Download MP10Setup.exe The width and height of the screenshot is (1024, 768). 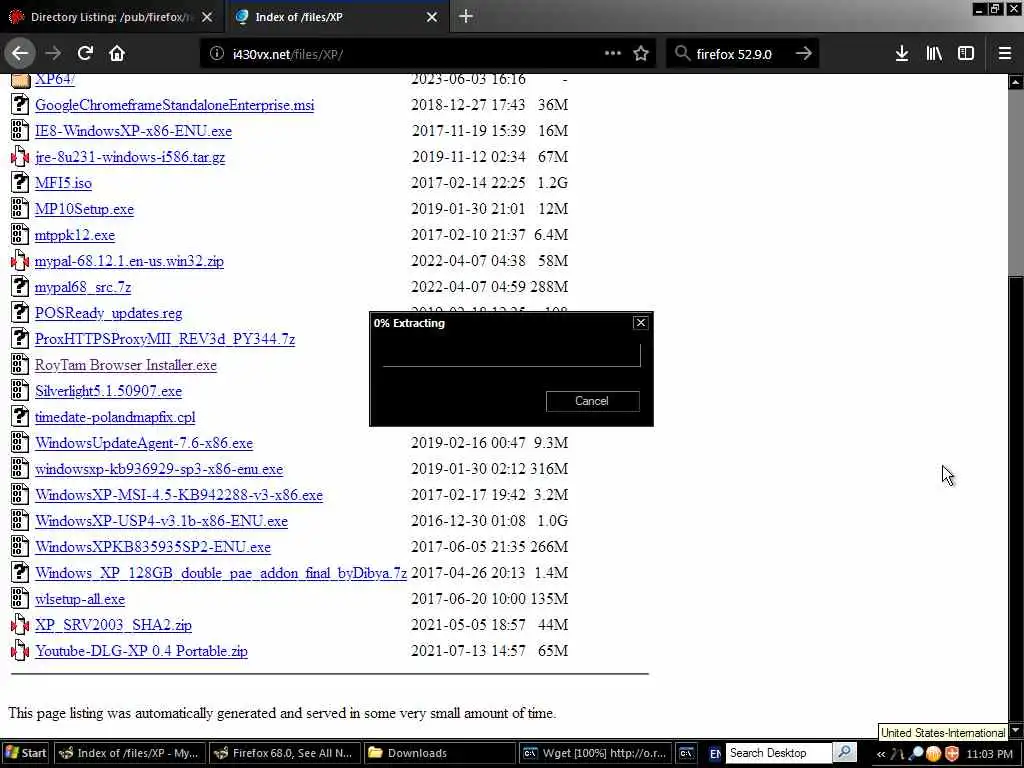84,209
